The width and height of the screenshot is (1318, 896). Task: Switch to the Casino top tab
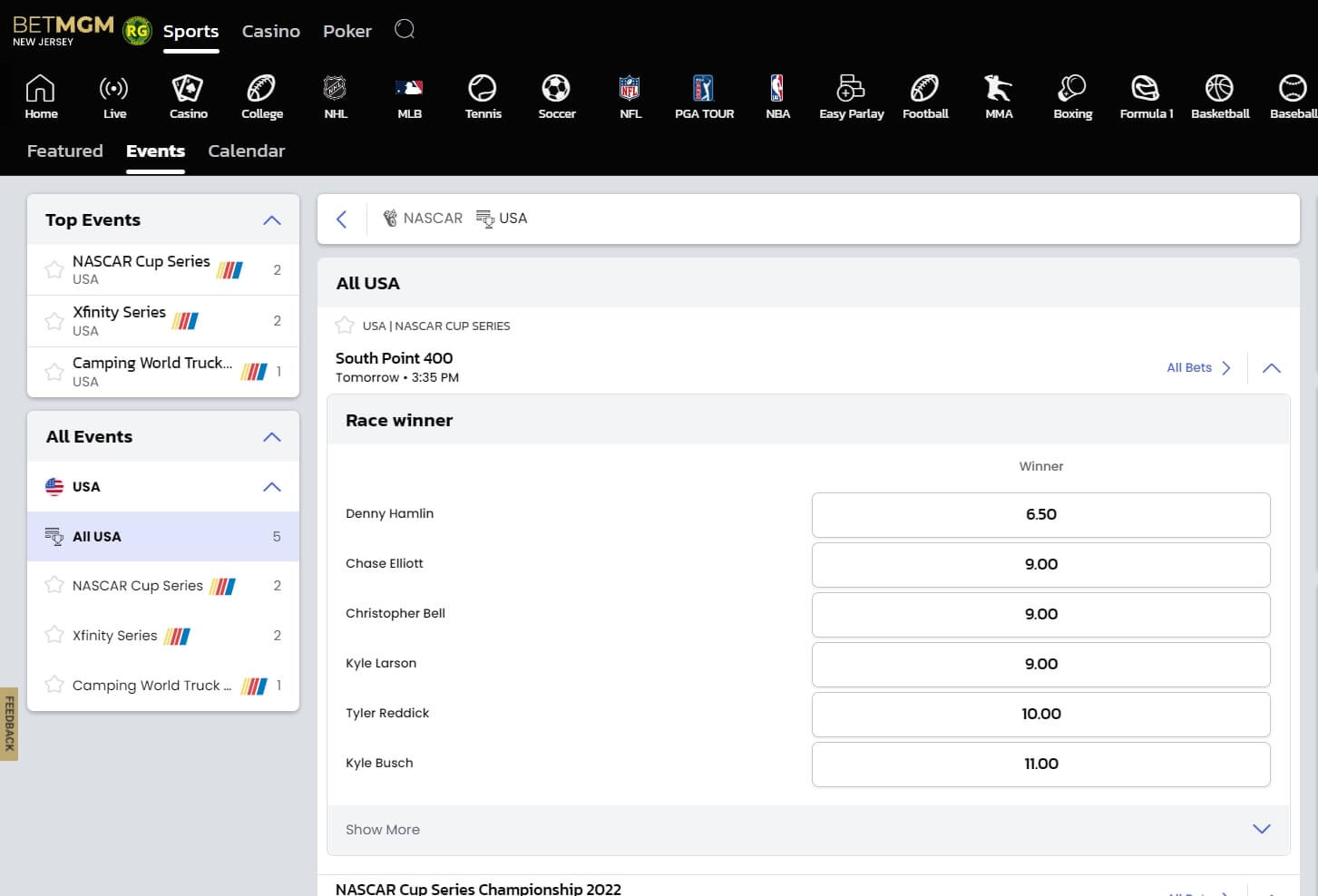[270, 31]
